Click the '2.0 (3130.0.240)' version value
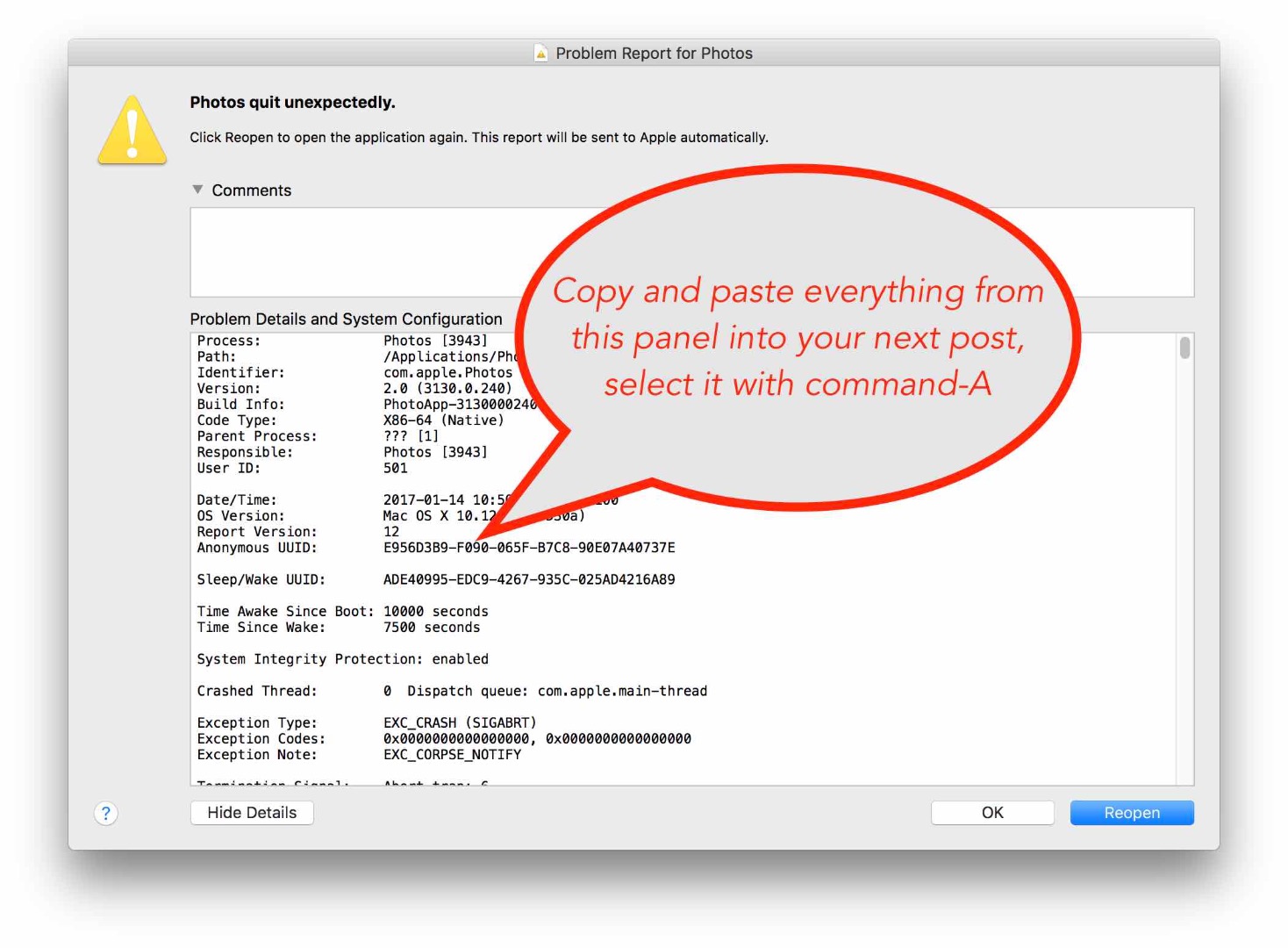Image resolution: width=1288 pixels, height=948 pixels. tap(447, 388)
